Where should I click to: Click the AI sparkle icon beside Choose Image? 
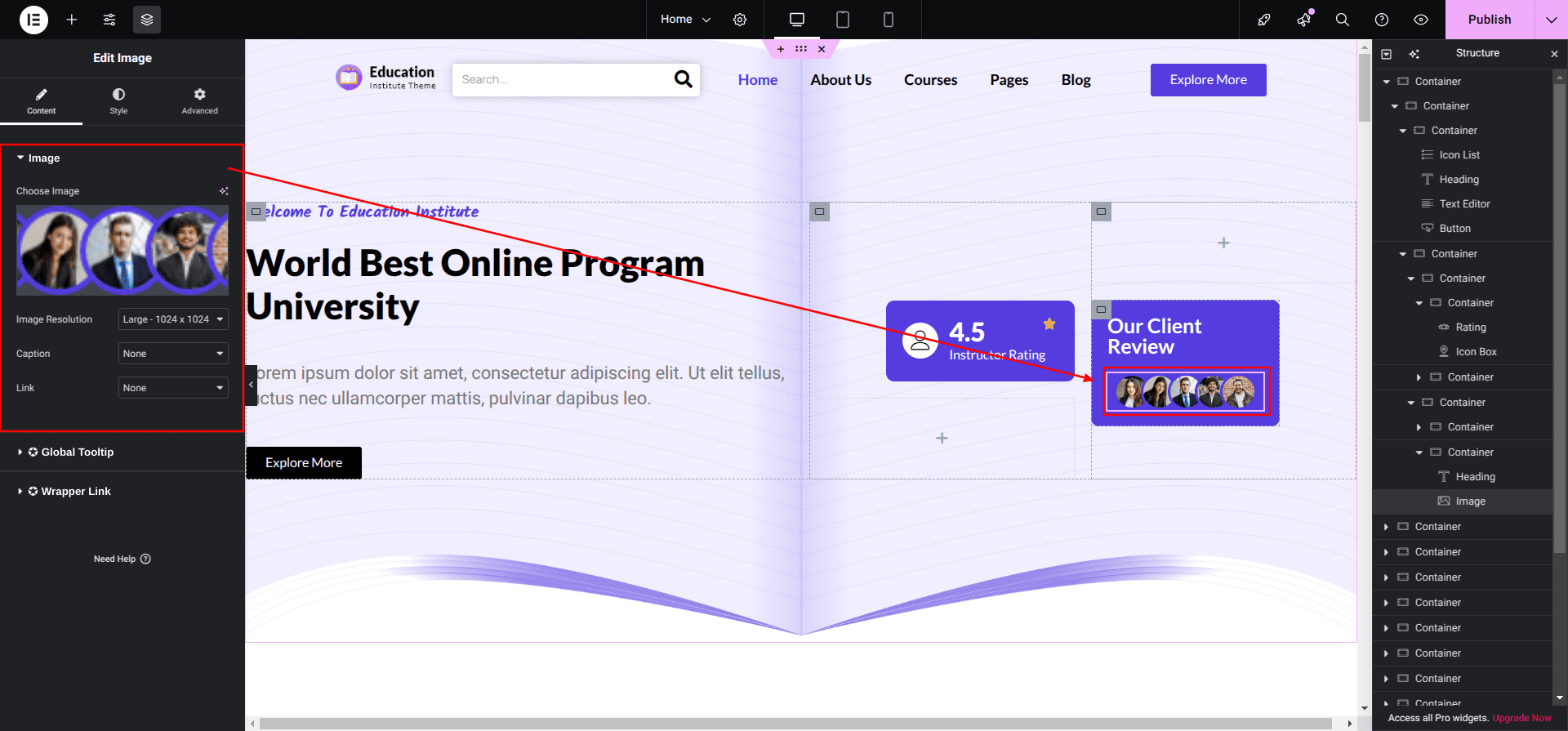click(x=224, y=191)
